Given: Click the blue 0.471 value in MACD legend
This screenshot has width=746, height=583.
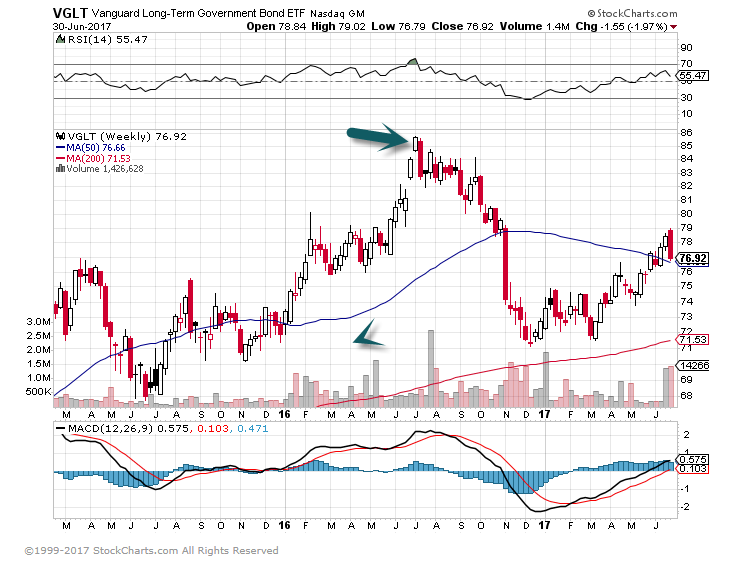Looking at the screenshot, I should (x=253, y=429).
